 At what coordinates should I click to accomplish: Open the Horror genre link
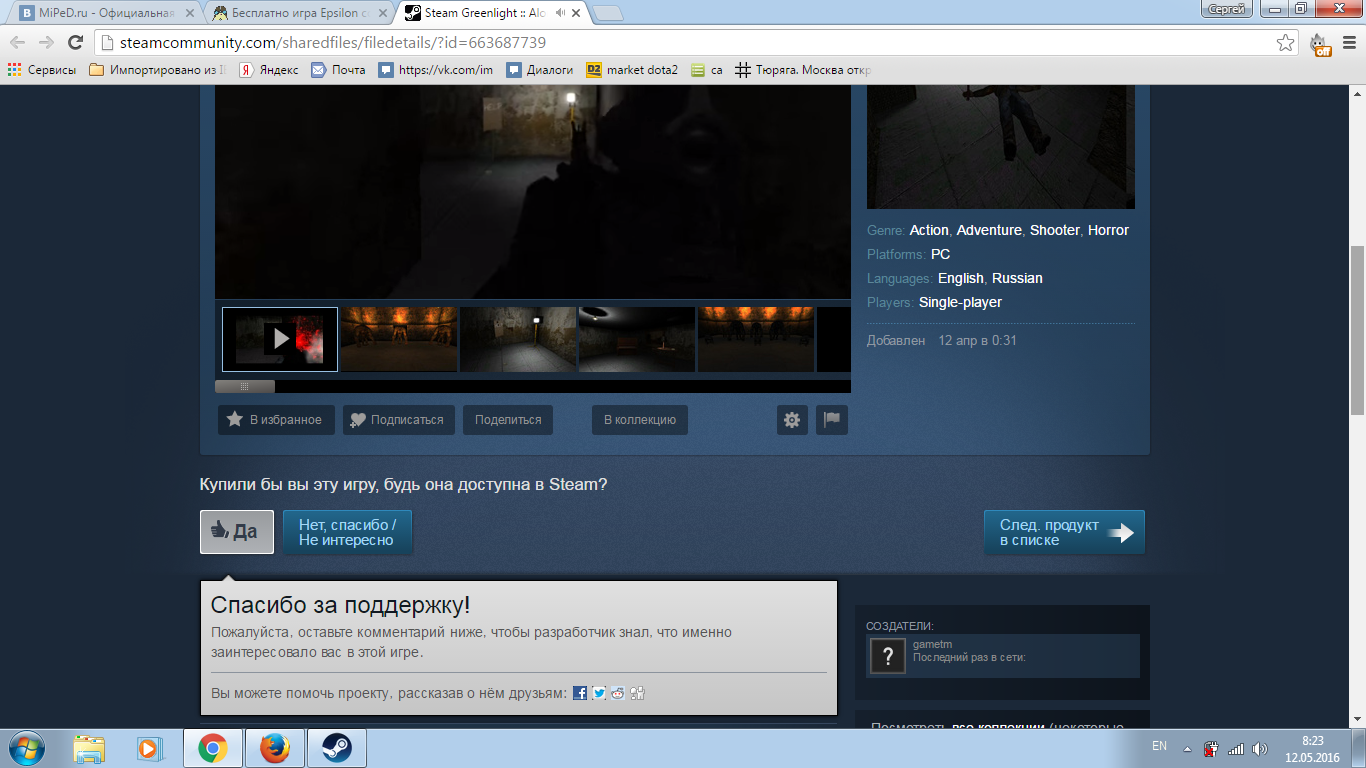click(1108, 230)
